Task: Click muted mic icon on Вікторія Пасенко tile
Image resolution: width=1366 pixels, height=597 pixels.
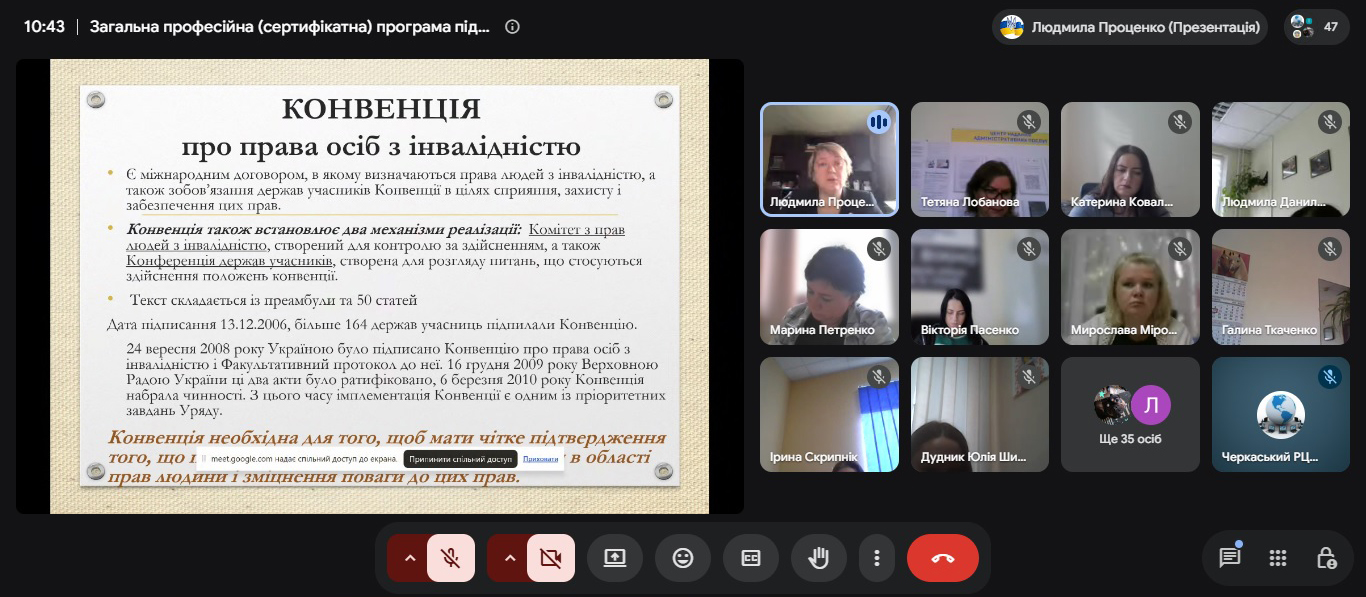Action: point(1029,249)
